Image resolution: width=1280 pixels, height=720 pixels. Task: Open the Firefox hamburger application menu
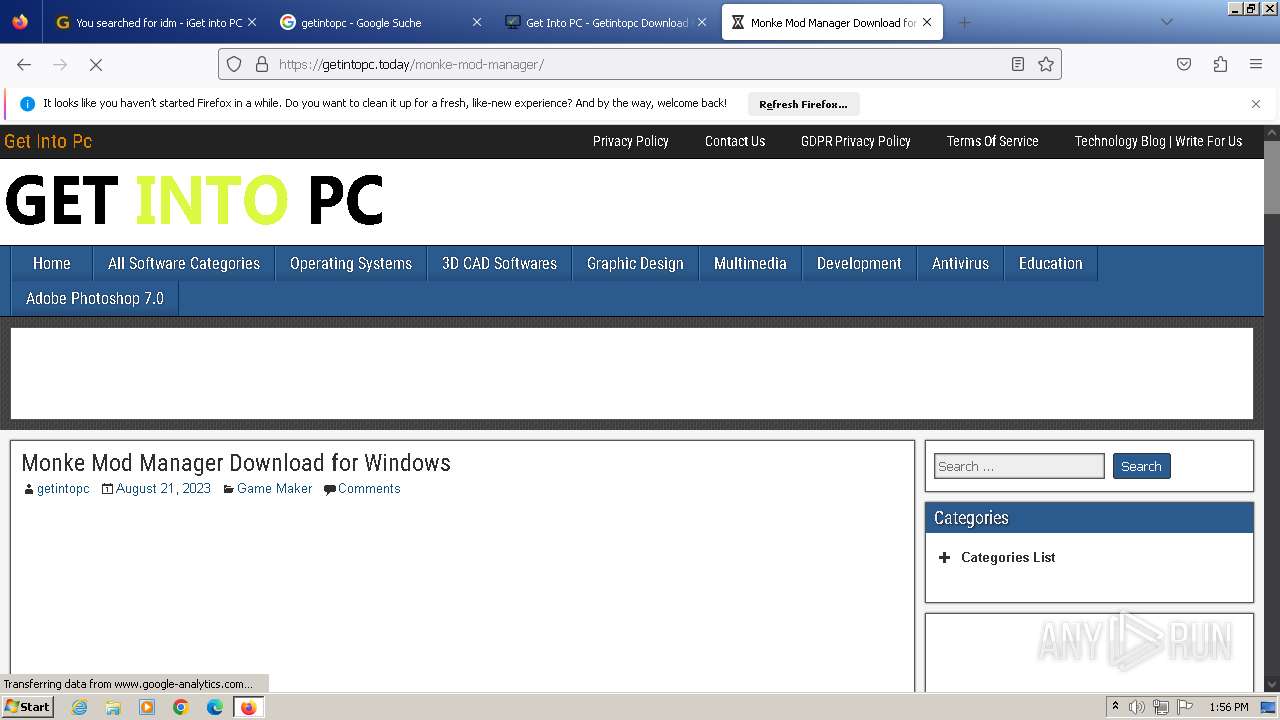(1256, 64)
